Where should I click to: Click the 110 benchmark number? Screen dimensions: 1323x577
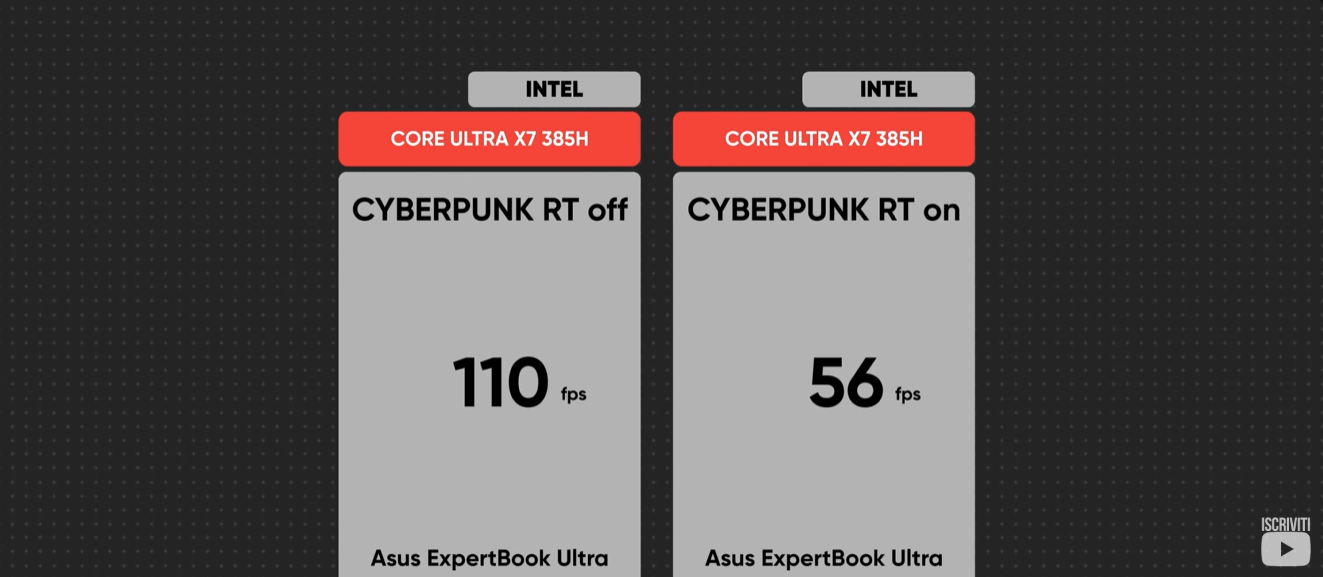coord(501,383)
